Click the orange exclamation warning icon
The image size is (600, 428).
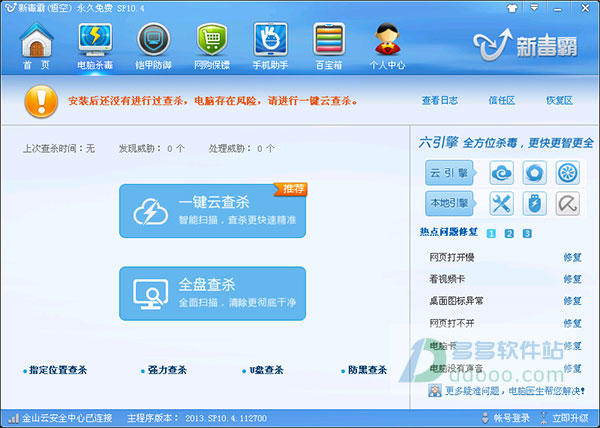click(x=41, y=101)
